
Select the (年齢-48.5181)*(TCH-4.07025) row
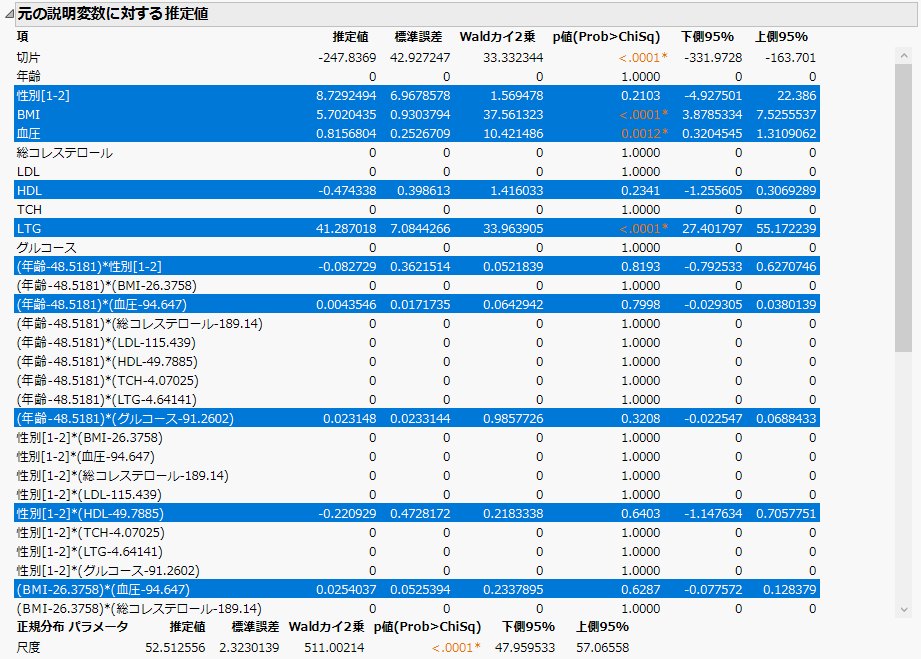pos(417,381)
